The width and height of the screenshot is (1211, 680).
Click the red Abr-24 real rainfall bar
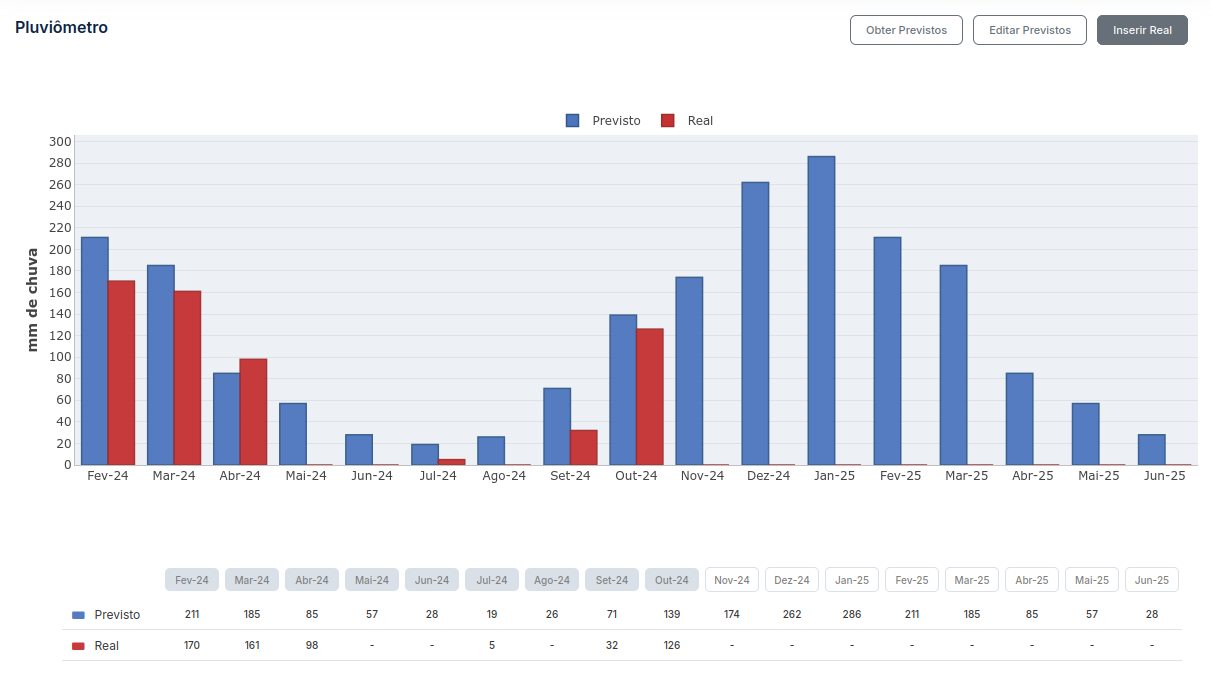[x=253, y=411]
